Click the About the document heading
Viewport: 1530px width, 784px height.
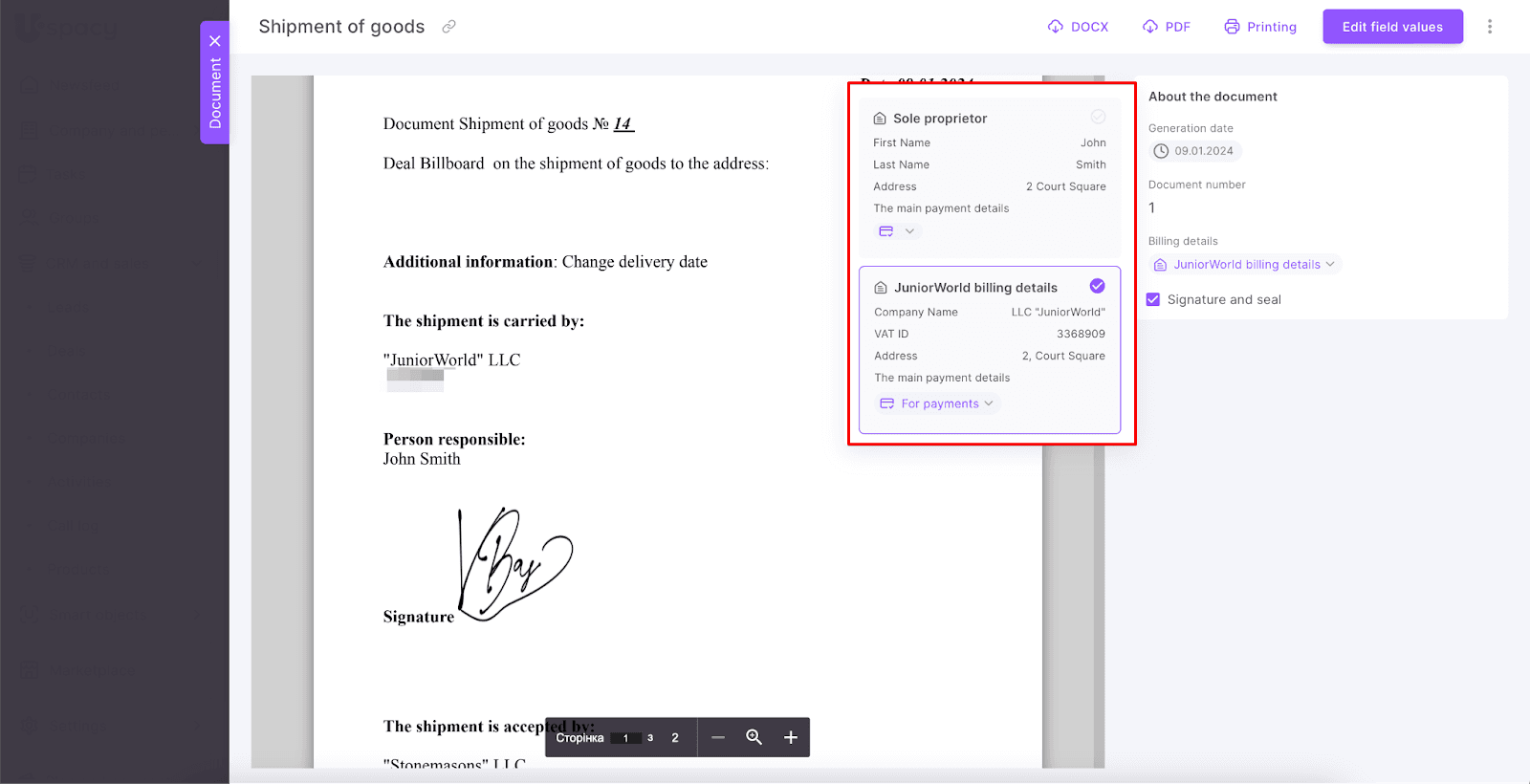click(x=1213, y=97)
